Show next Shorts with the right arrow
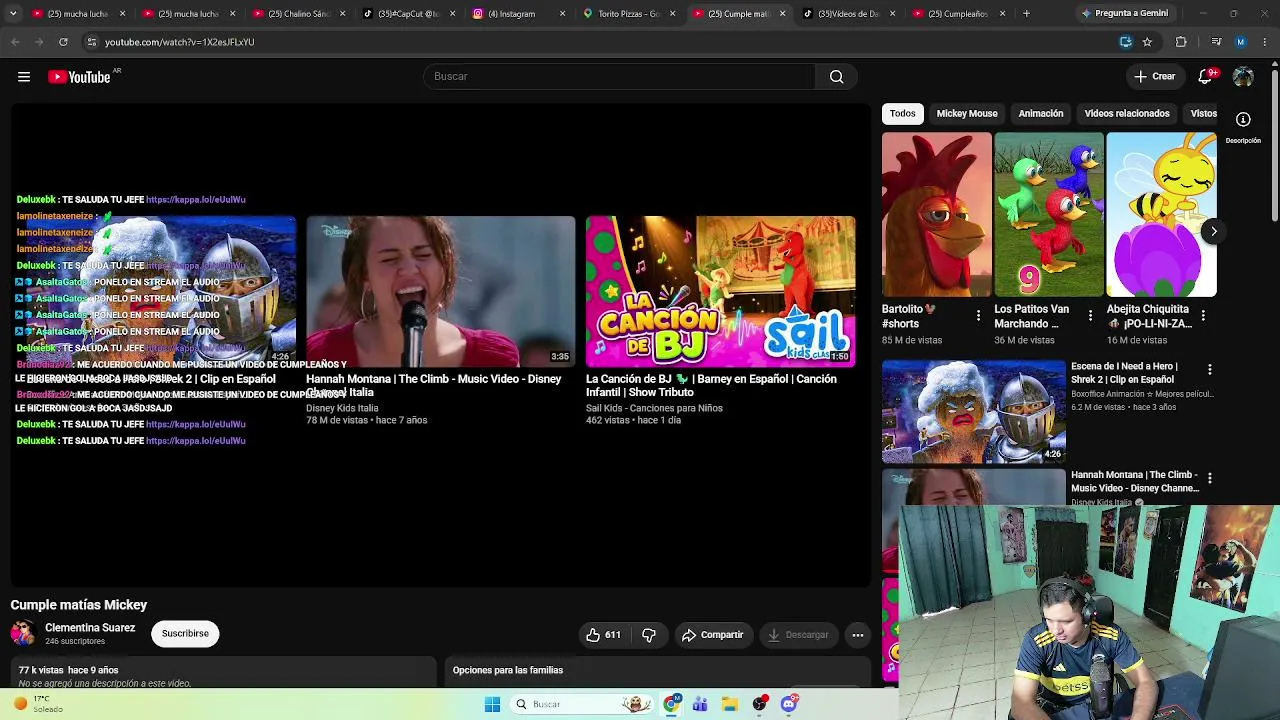This screenshot has width=1280, height=720. tap(1213, 232)
